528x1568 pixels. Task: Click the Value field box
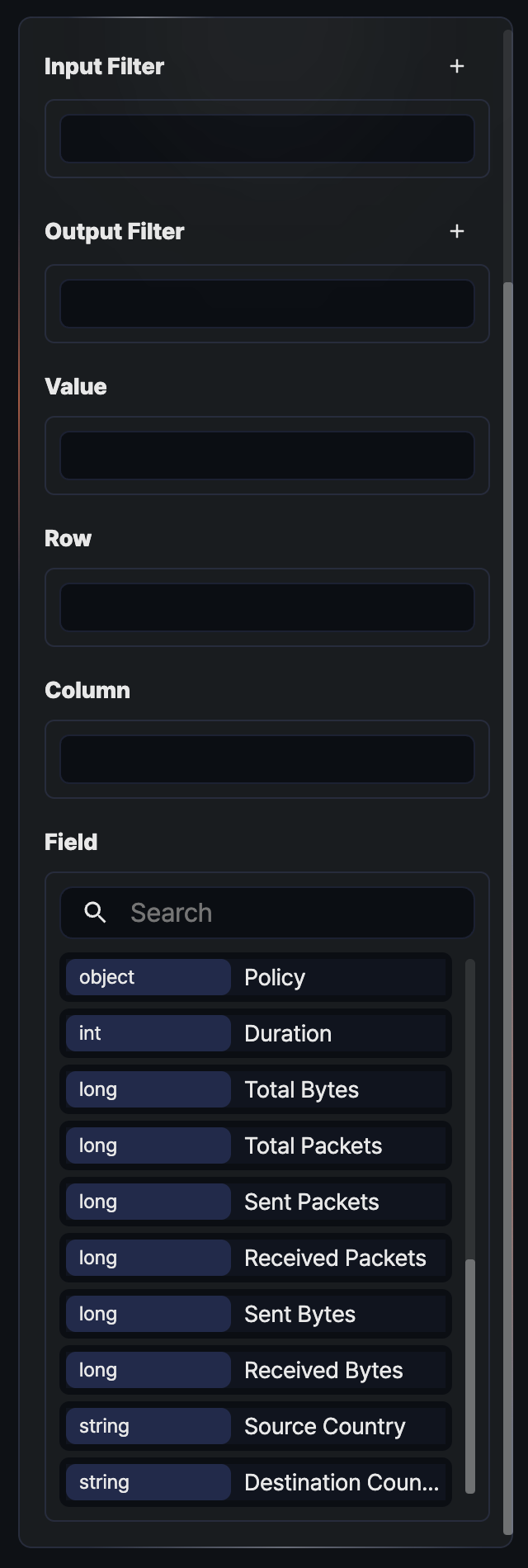(x=267, y=456)
